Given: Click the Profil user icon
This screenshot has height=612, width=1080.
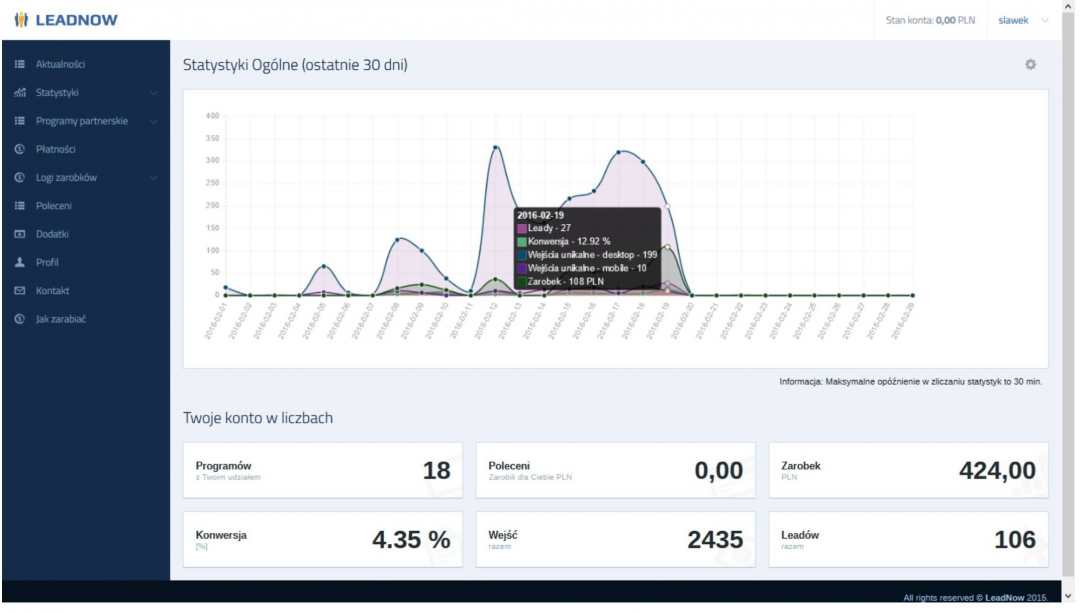Looking at the screenshot, I should [x=20, y=262].
